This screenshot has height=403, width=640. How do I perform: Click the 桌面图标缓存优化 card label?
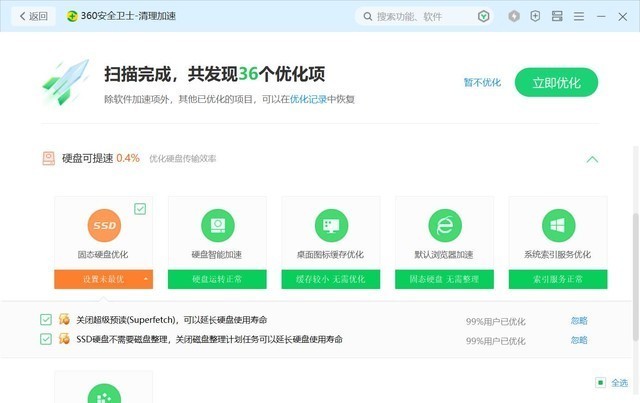click(x=330, y=255)
